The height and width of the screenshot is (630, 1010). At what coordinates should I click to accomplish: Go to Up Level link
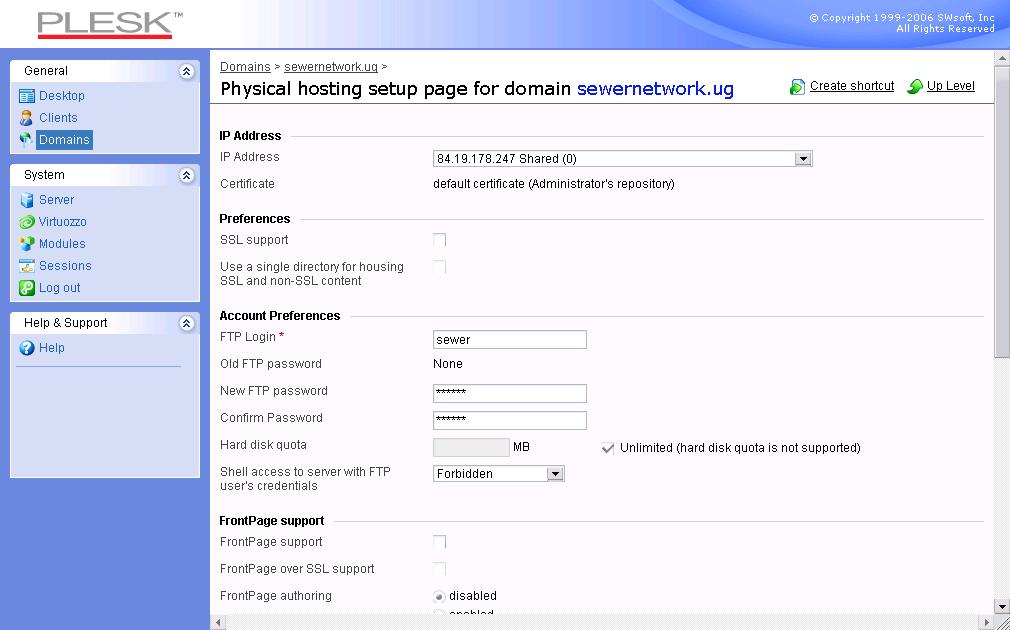(x=950, y=86)
